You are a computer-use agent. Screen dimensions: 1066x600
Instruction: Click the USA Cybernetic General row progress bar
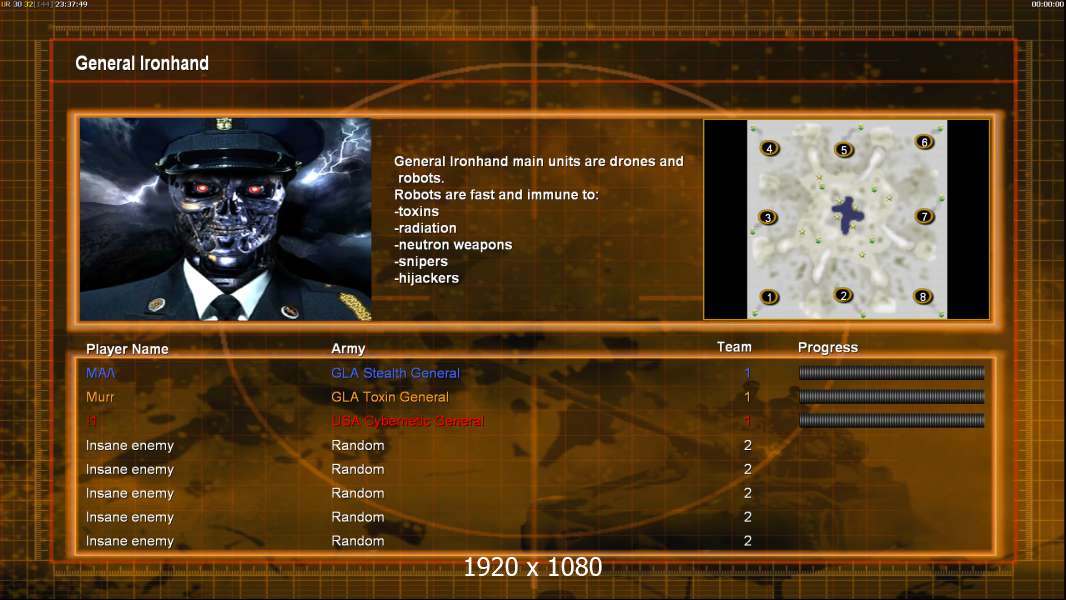[x=891, y=421]
